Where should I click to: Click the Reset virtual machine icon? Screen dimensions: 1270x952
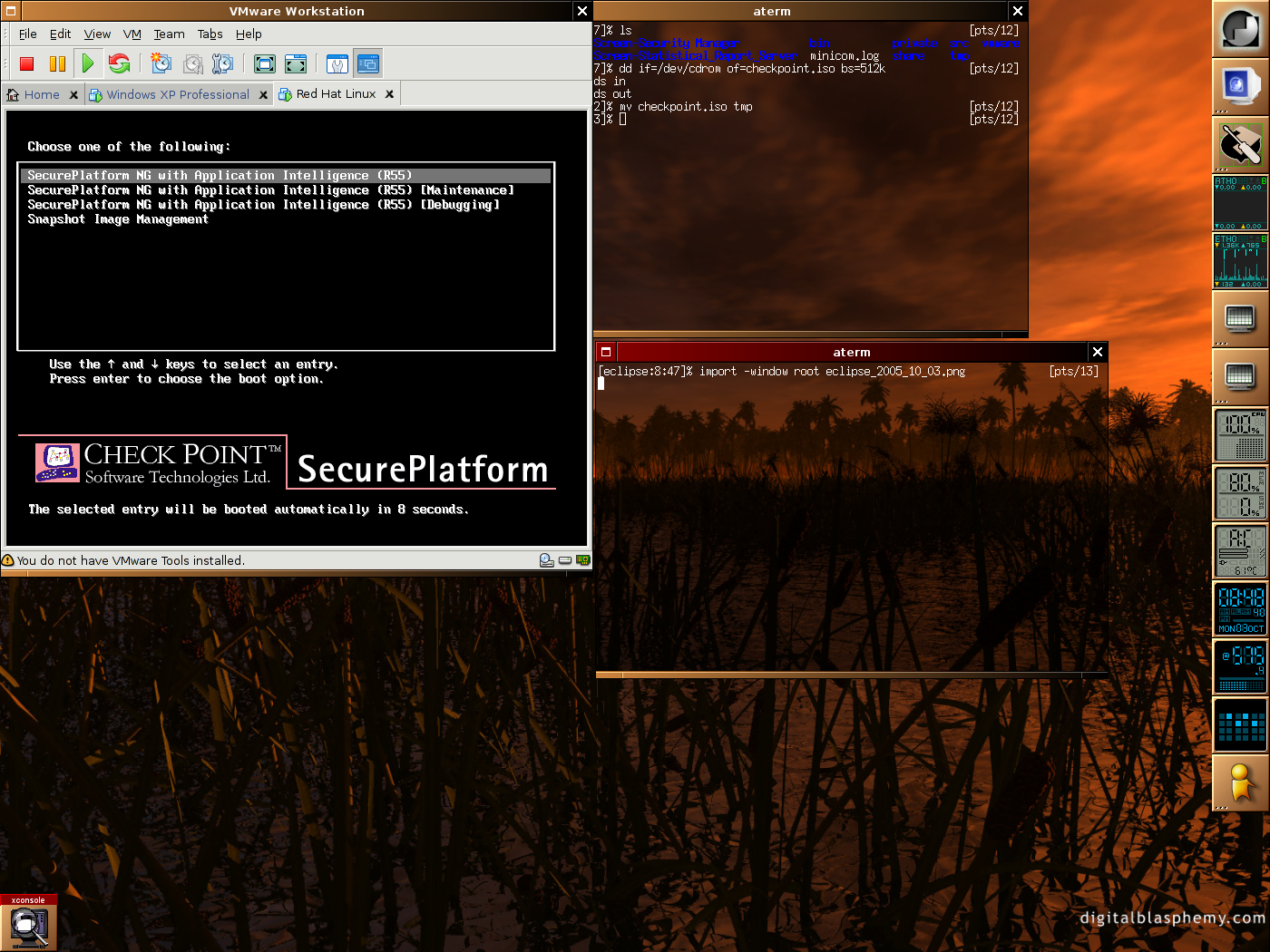point(119,63)
